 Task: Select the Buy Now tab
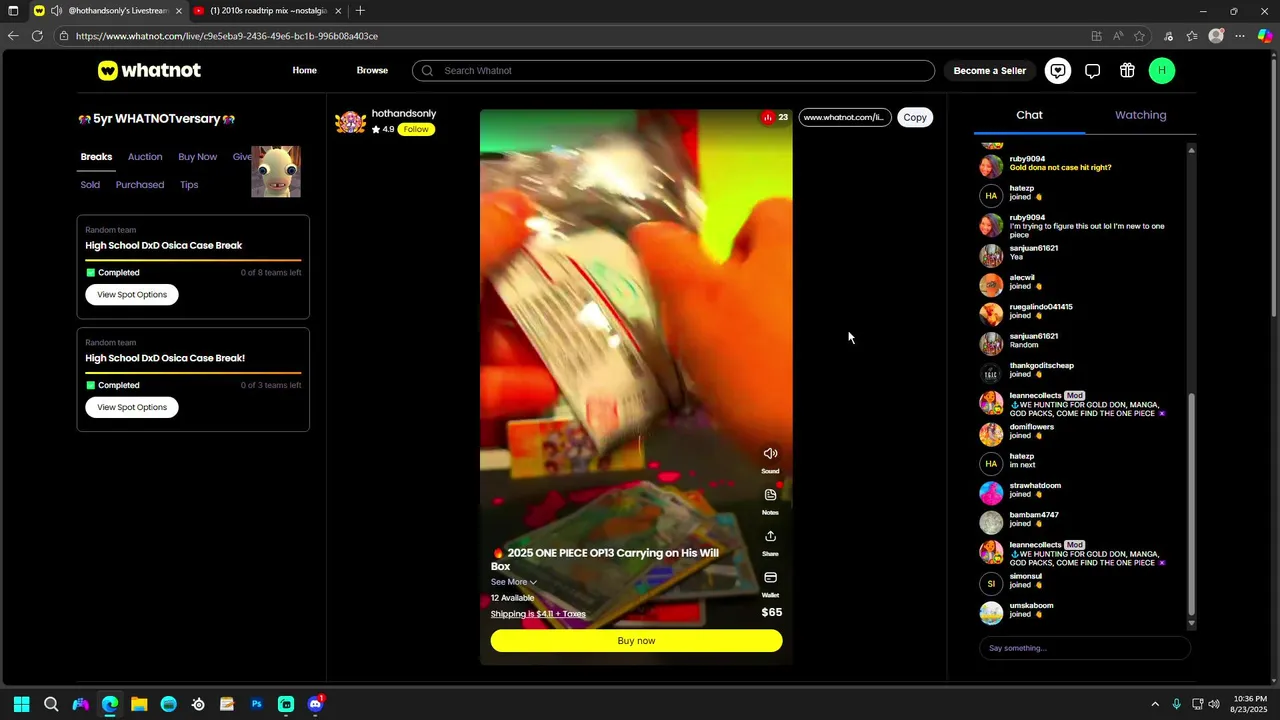[x=197, y=157]
